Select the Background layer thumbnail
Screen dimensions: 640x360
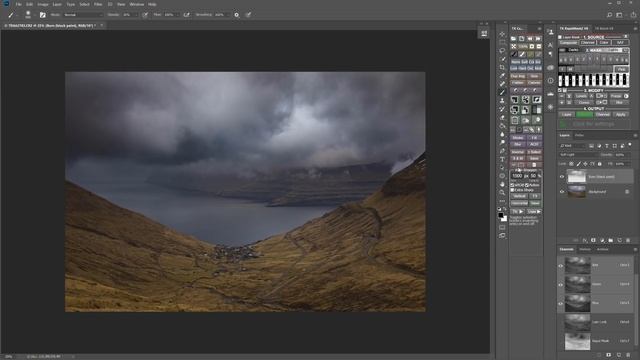click(576, 191)
